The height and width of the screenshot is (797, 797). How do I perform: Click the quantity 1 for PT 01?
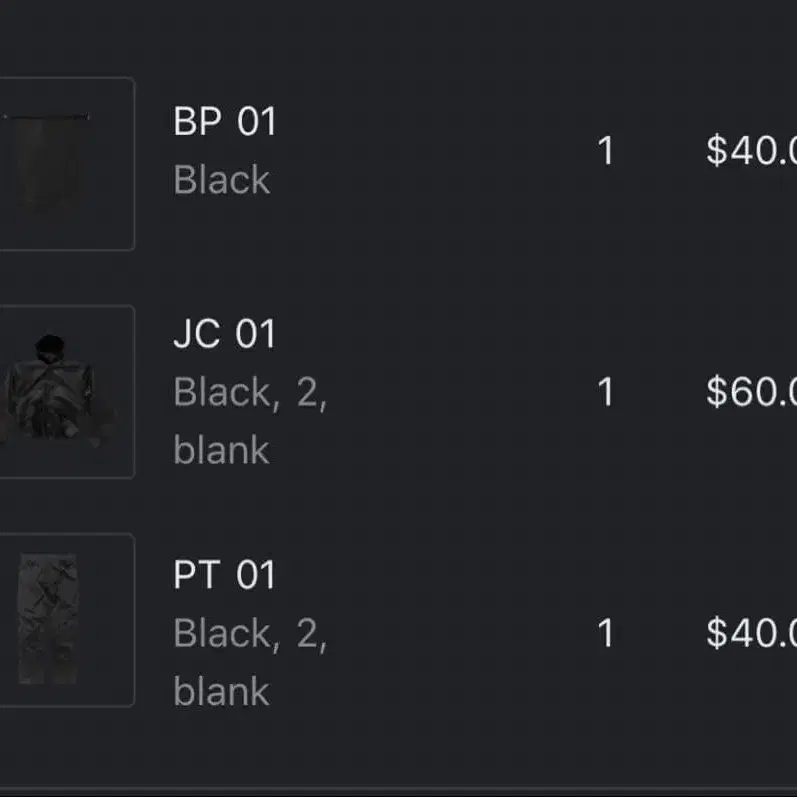605,633
